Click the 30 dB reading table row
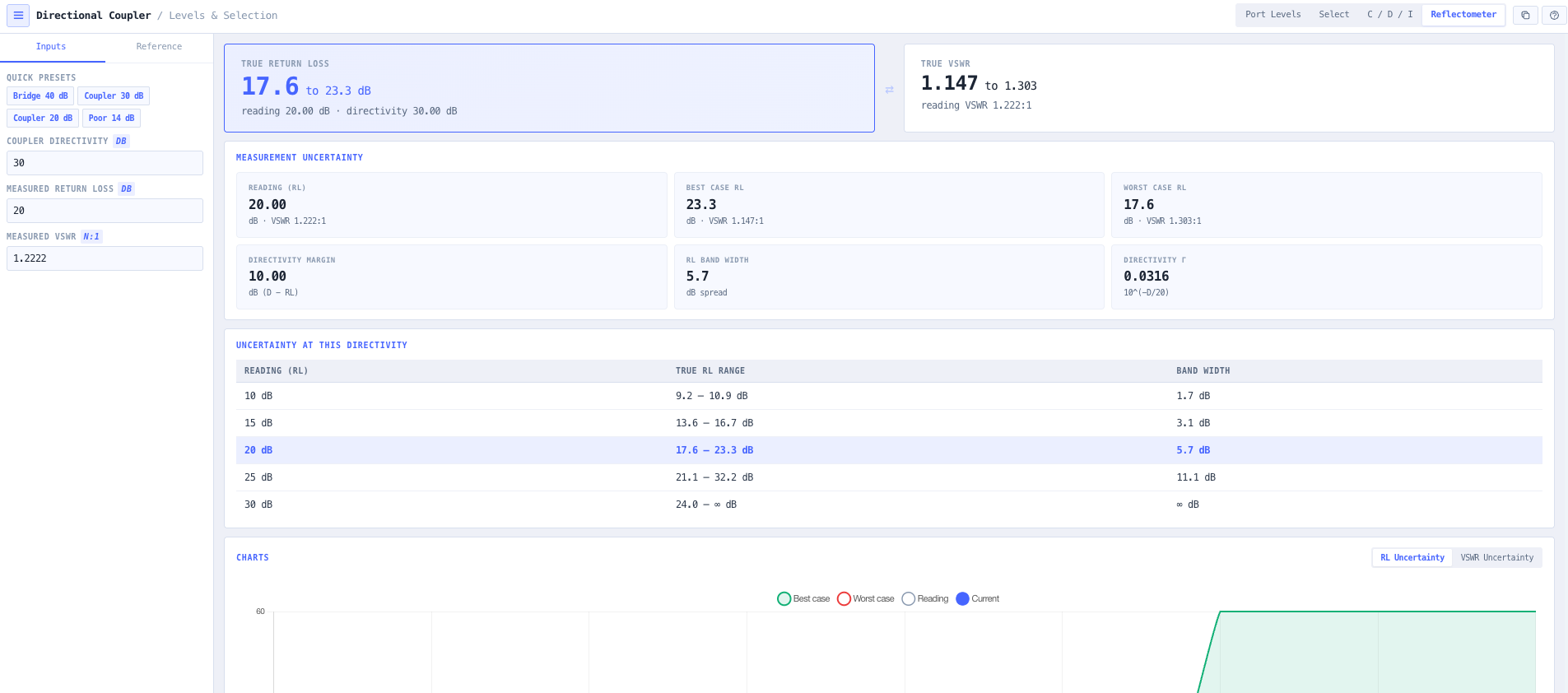 coord(889,505)
